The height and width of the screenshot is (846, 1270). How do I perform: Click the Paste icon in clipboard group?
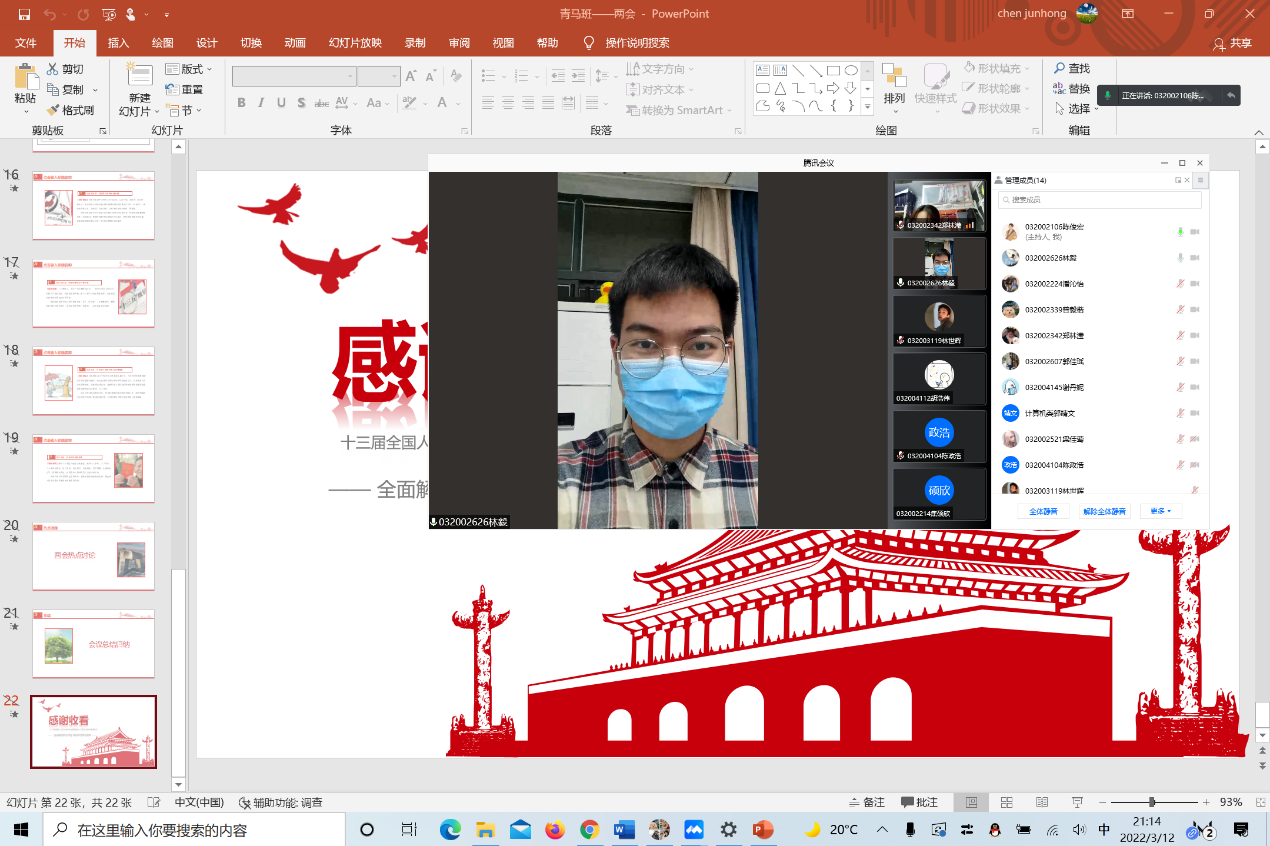25,78
